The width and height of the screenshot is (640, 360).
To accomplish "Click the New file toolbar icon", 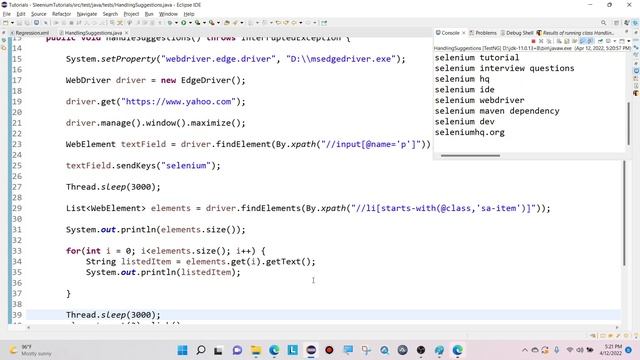I will tap(6, 23).
